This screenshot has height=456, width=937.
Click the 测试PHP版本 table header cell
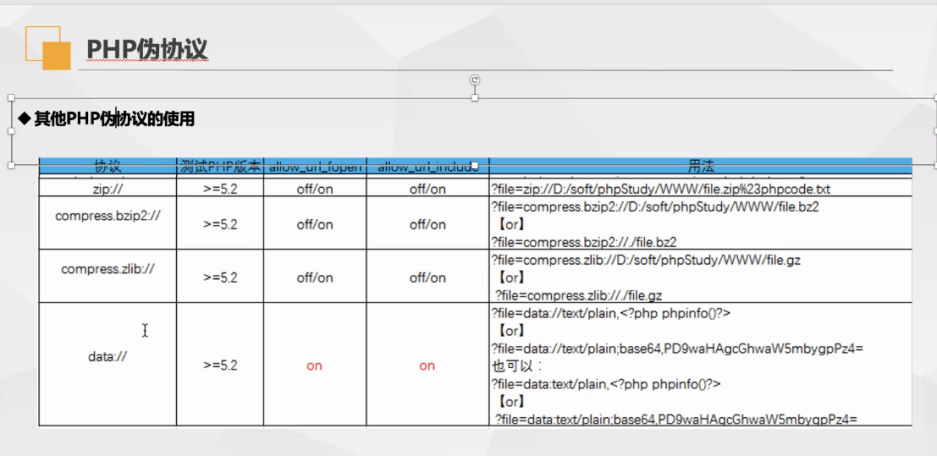(220, 167)
